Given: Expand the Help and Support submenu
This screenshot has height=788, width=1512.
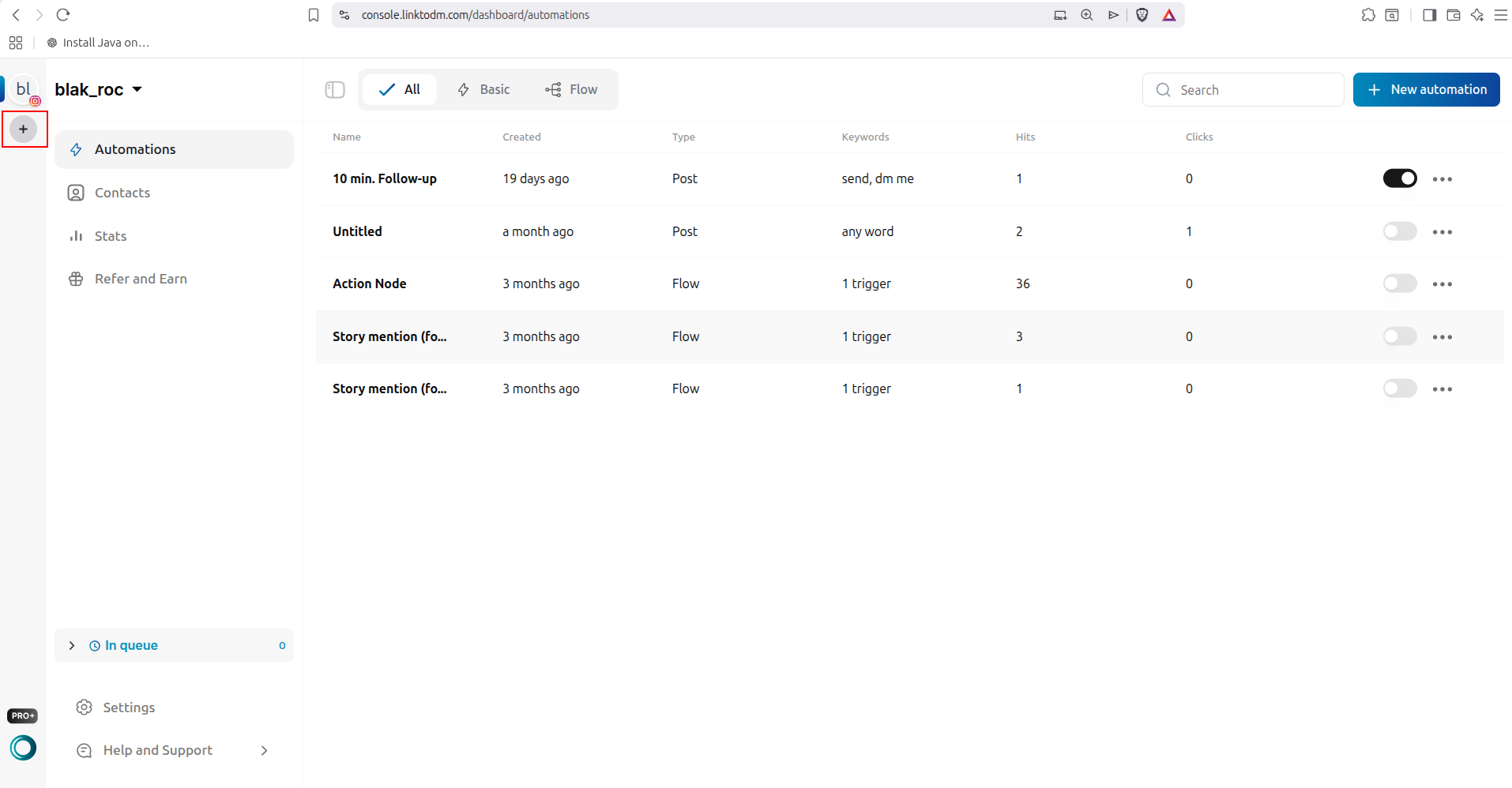Looking at the screenshot, I should 264,750.
